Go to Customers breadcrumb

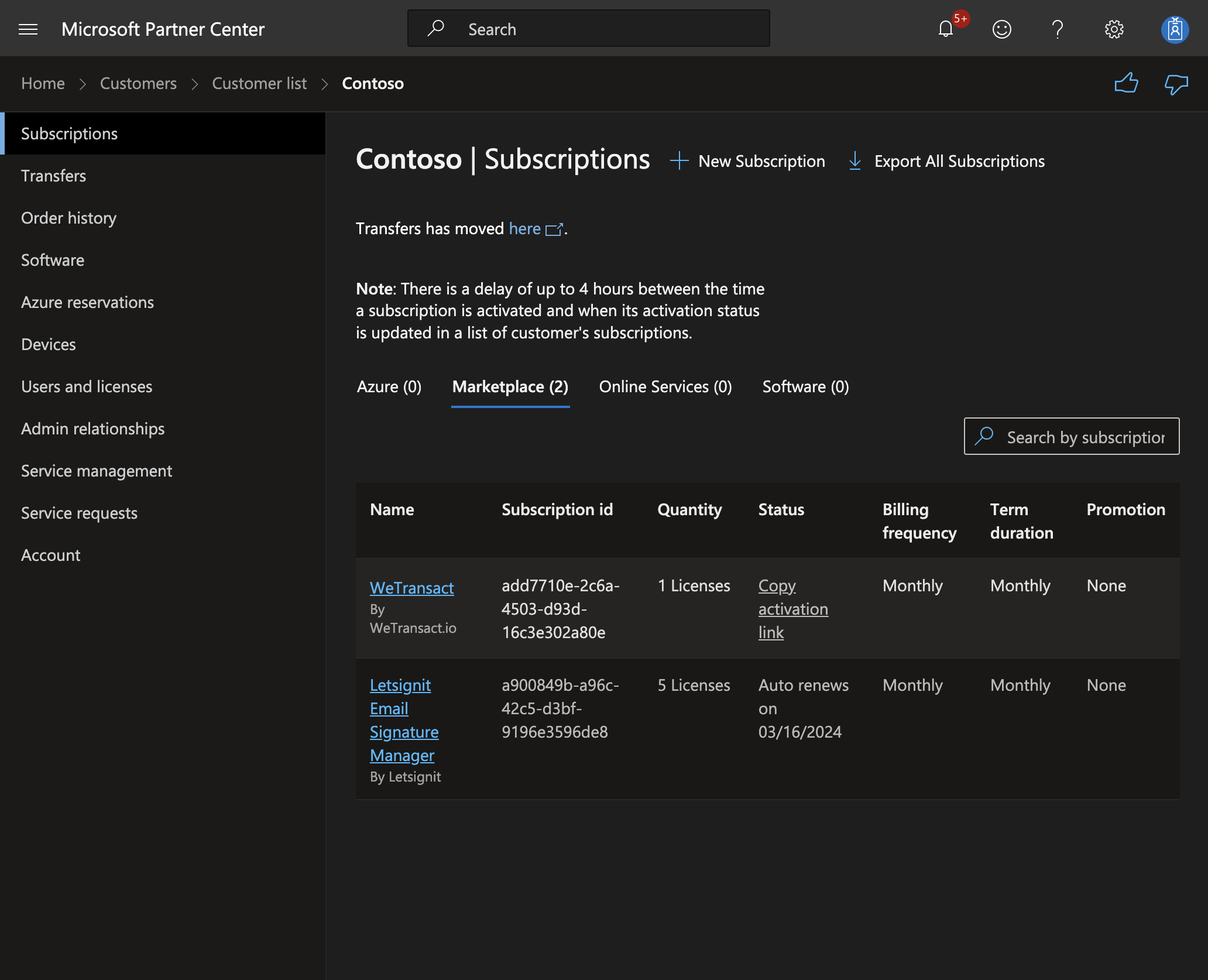(x=138, y=84)
